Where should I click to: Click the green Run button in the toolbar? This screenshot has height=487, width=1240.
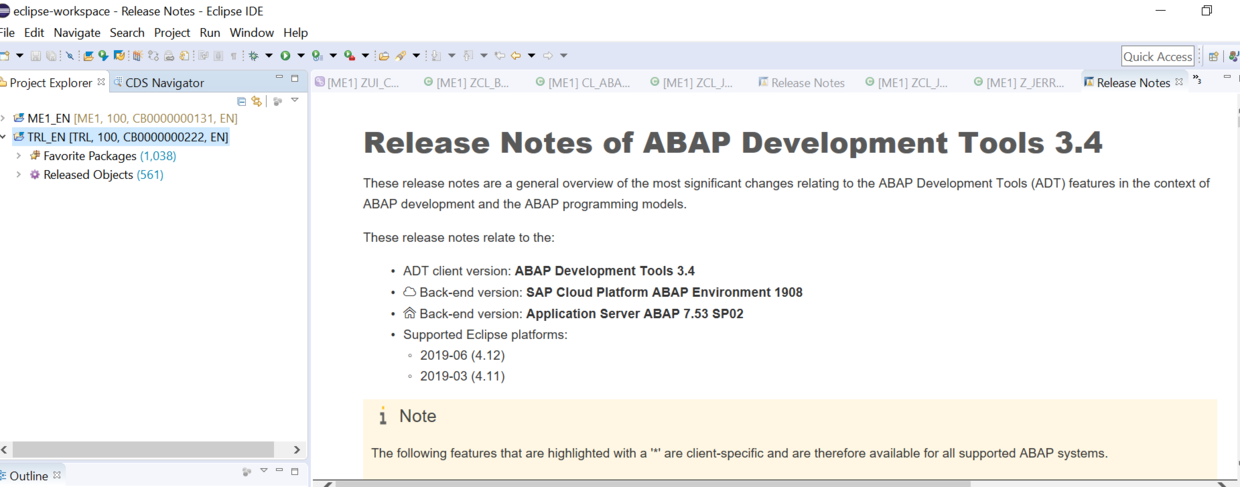tap(285, 56)
